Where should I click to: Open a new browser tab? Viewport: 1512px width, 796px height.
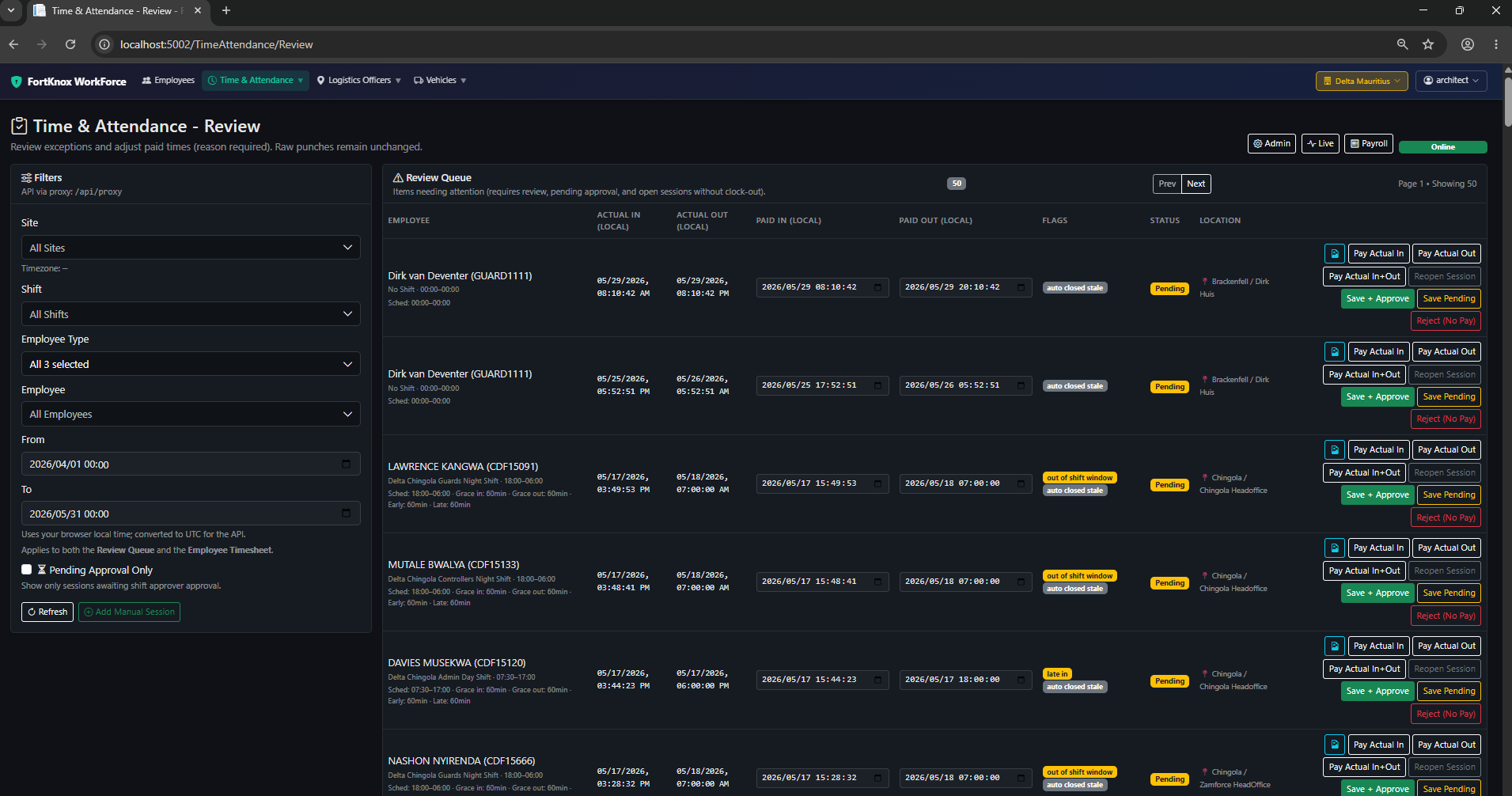tap(226, 10)
